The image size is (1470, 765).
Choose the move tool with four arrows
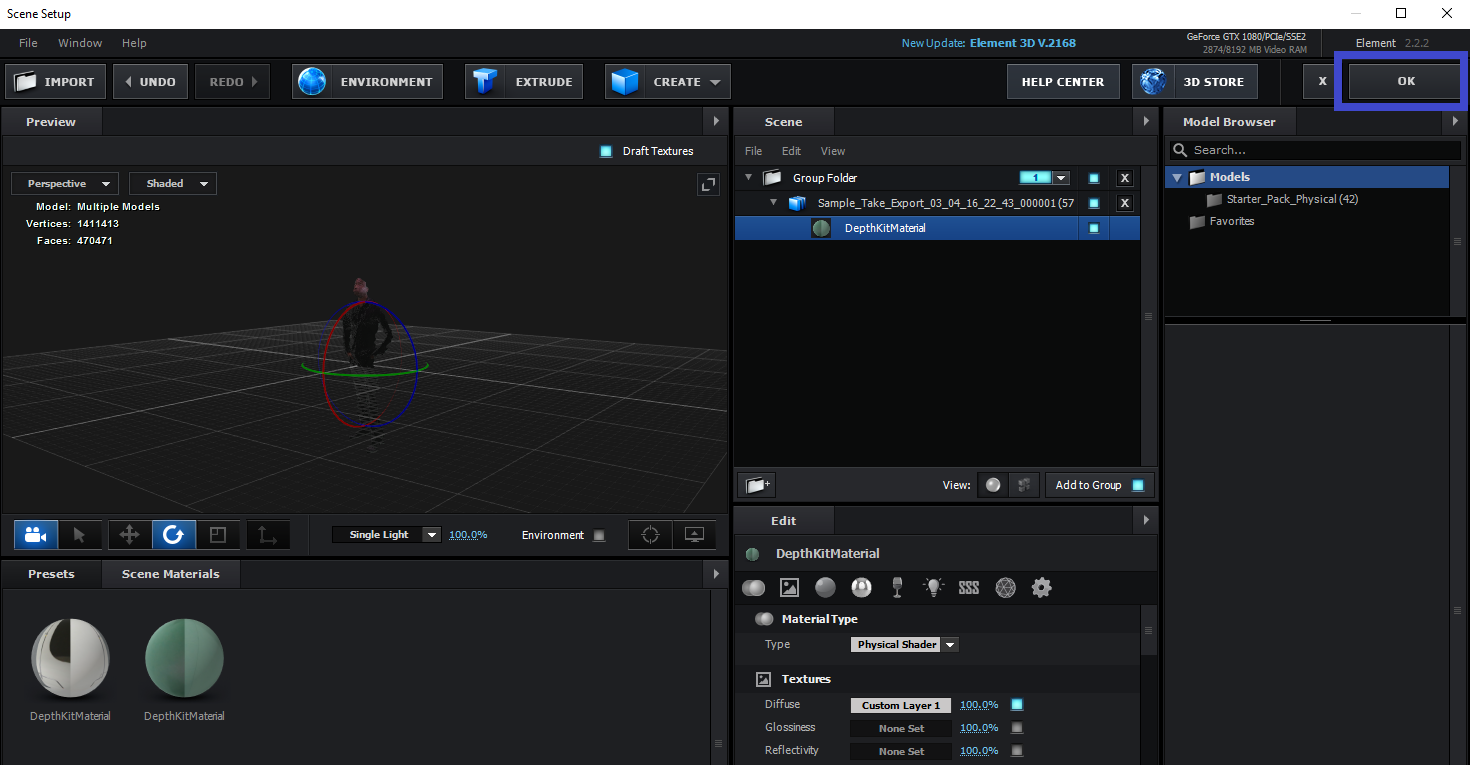(x=129, y=535)
